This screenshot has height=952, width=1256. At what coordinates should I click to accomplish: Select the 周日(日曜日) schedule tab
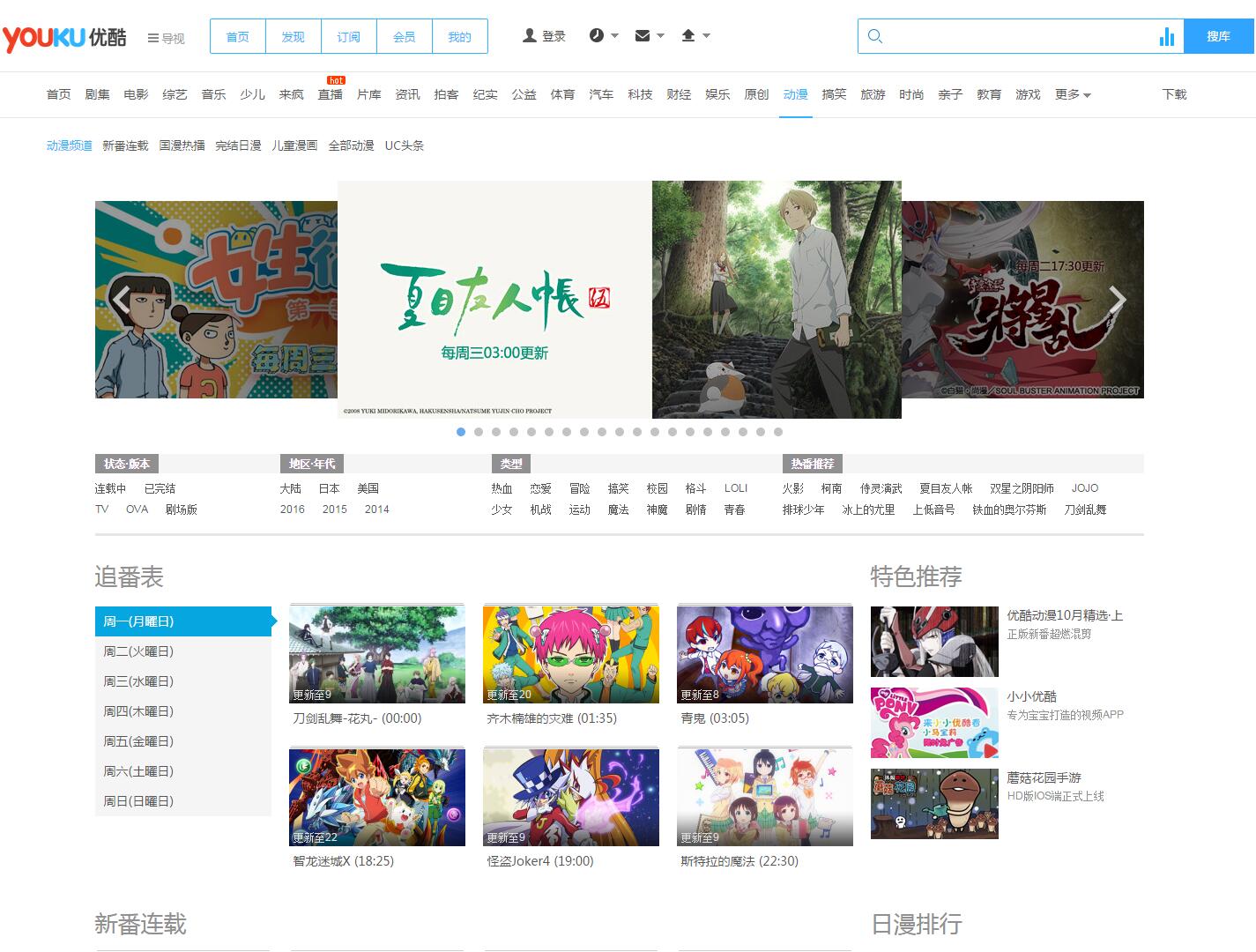(x=183, y=801)
